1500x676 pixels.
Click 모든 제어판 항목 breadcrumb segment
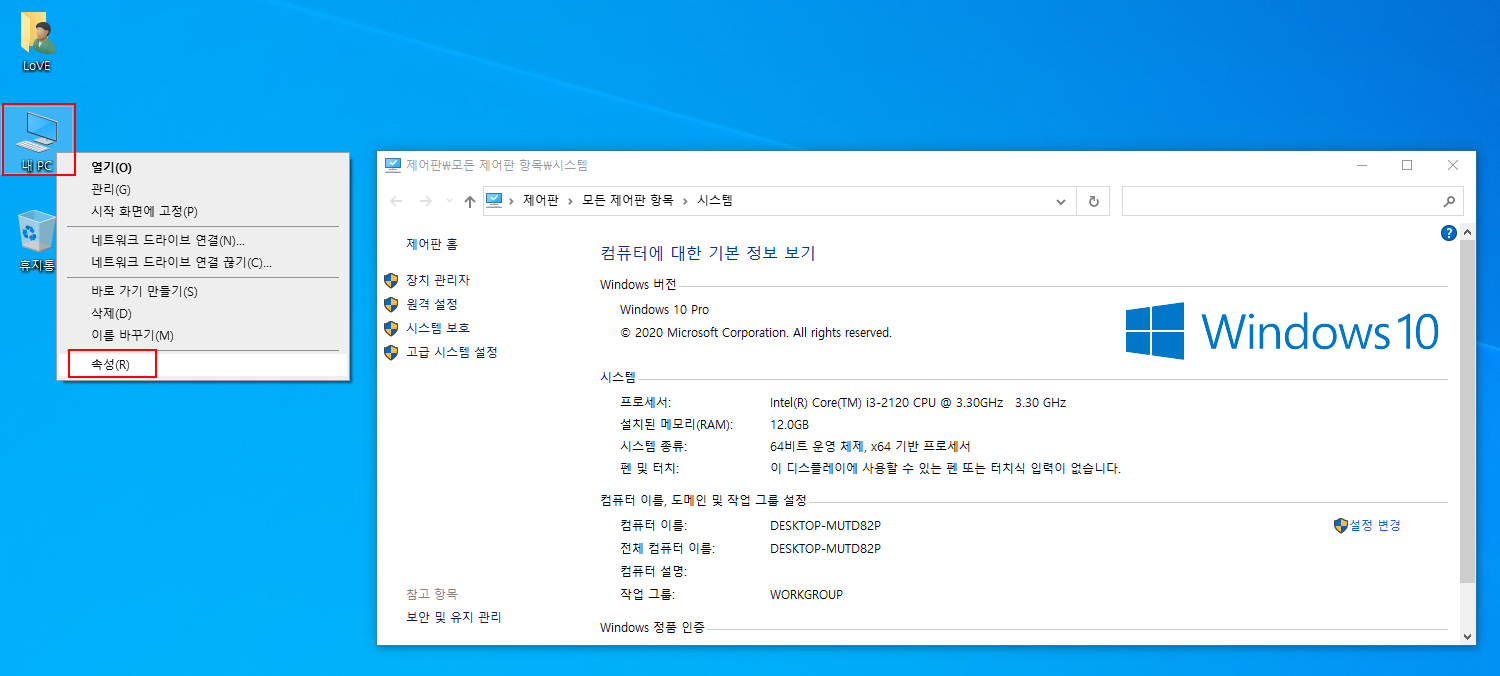click(x=628, y=201)
